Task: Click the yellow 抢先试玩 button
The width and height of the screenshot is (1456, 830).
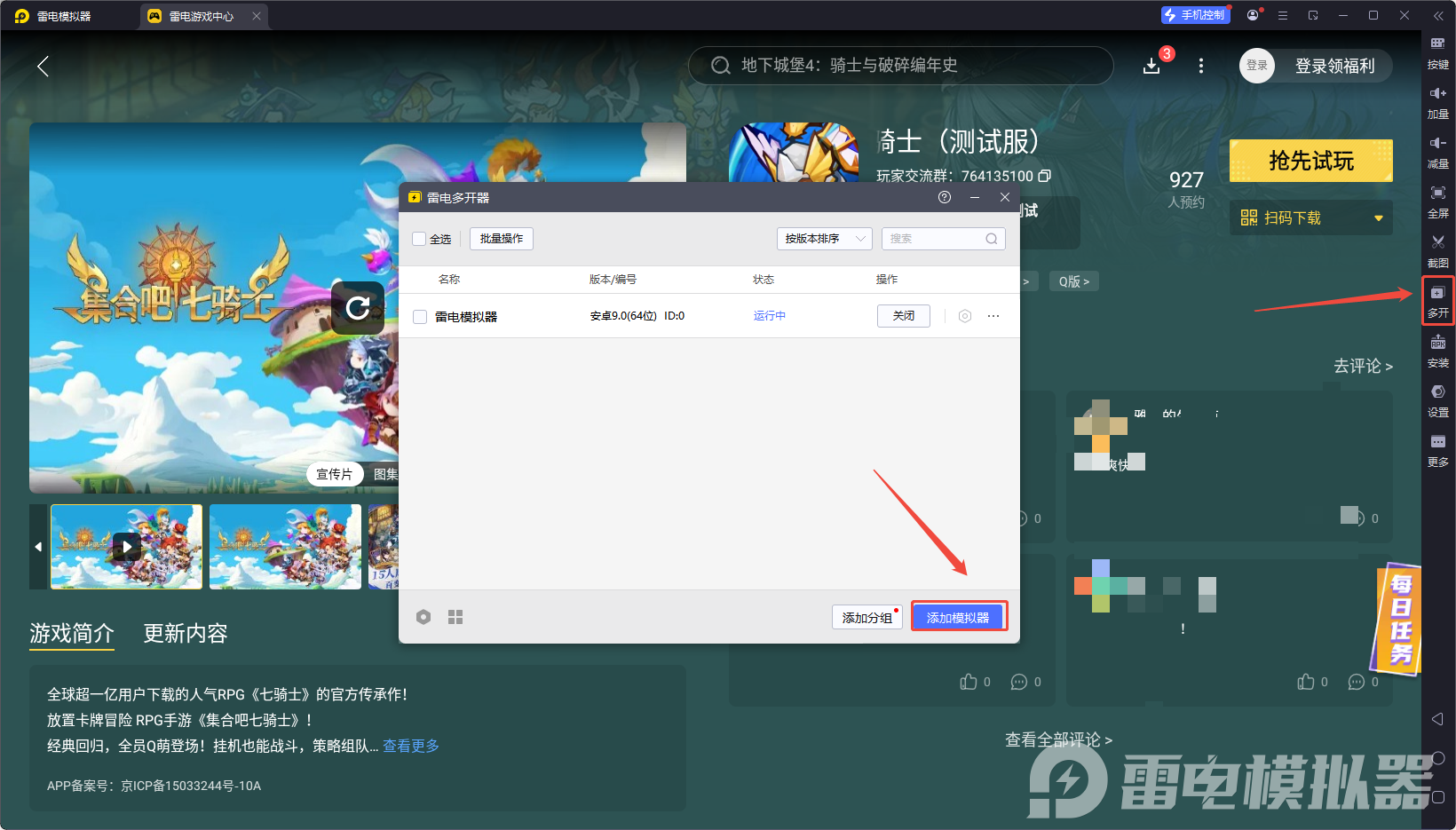Action: coord(1311,161)
